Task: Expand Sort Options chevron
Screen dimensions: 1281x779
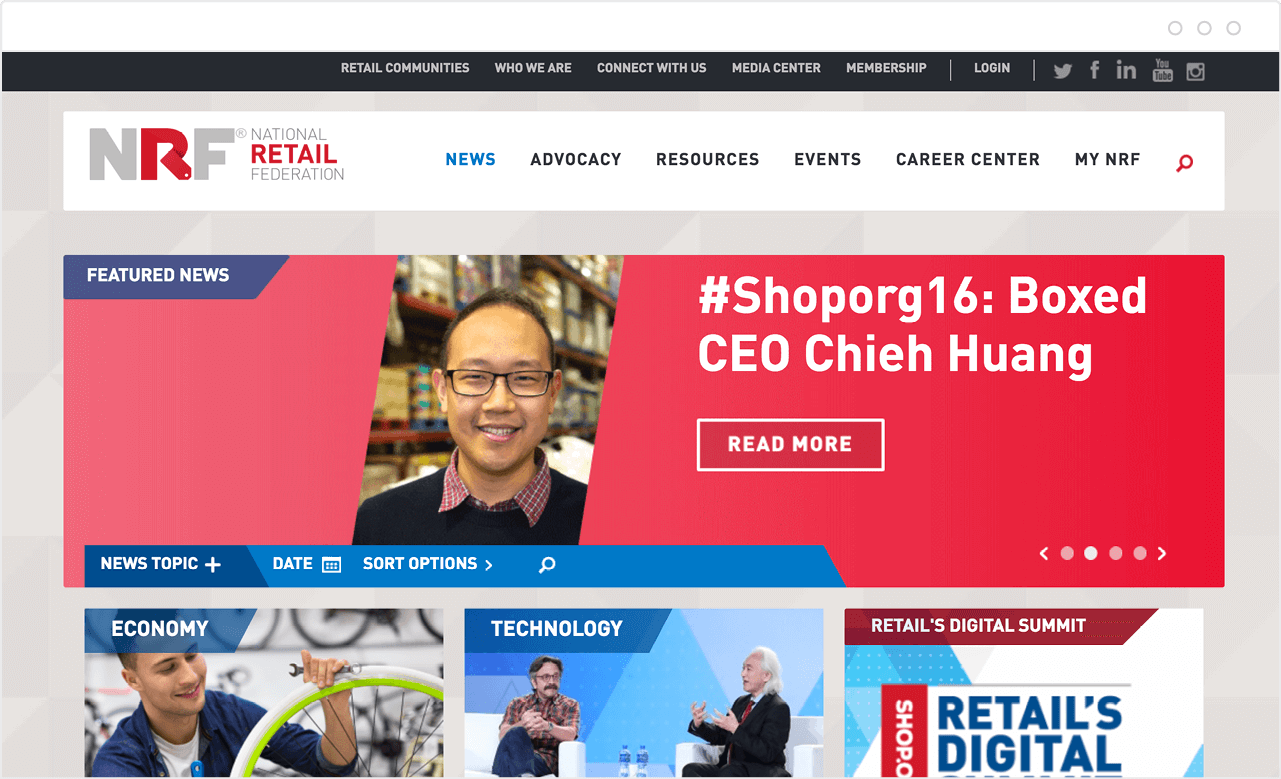Action: click(488, 565)
